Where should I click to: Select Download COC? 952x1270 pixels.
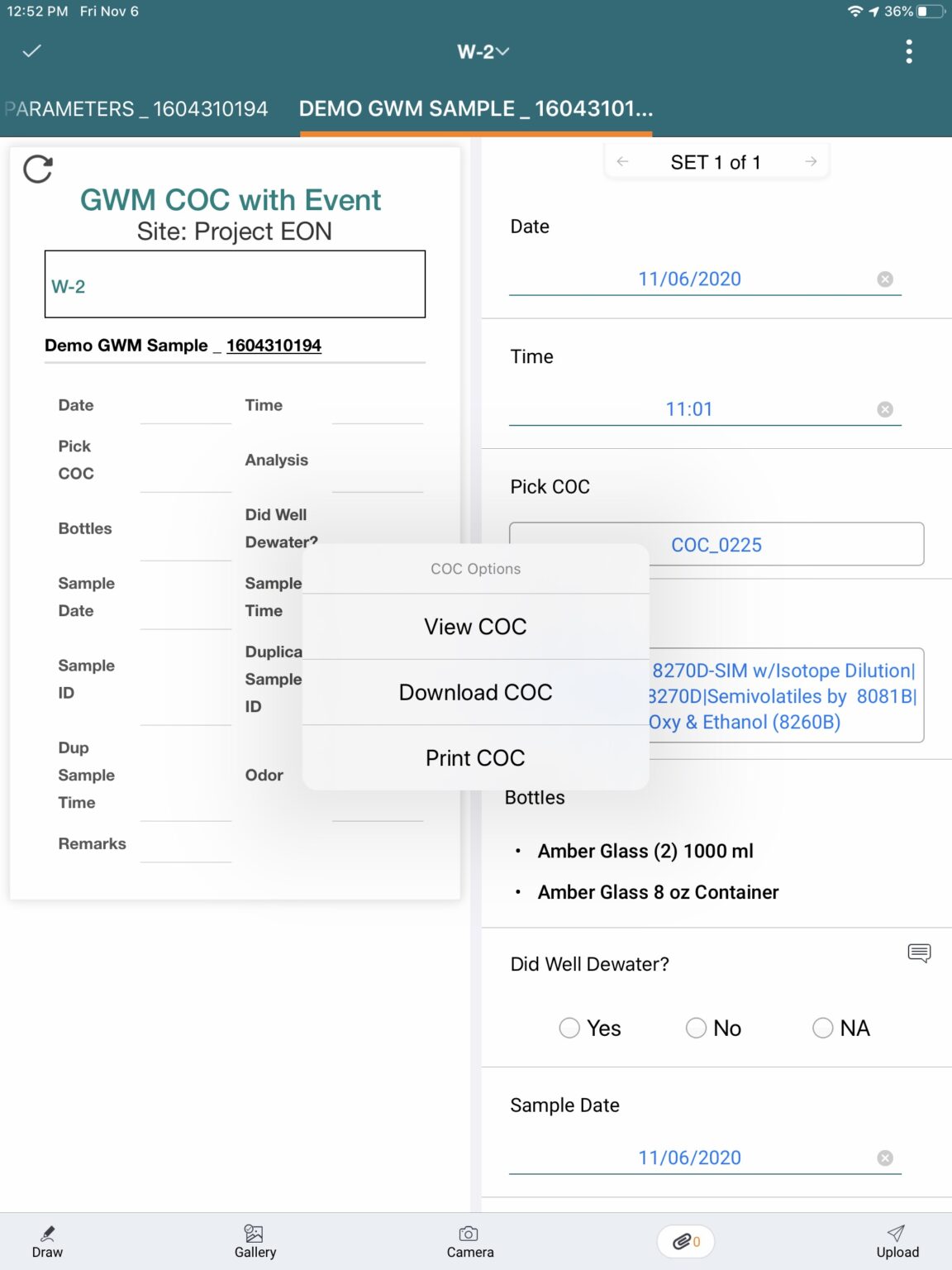pos(475,692)
